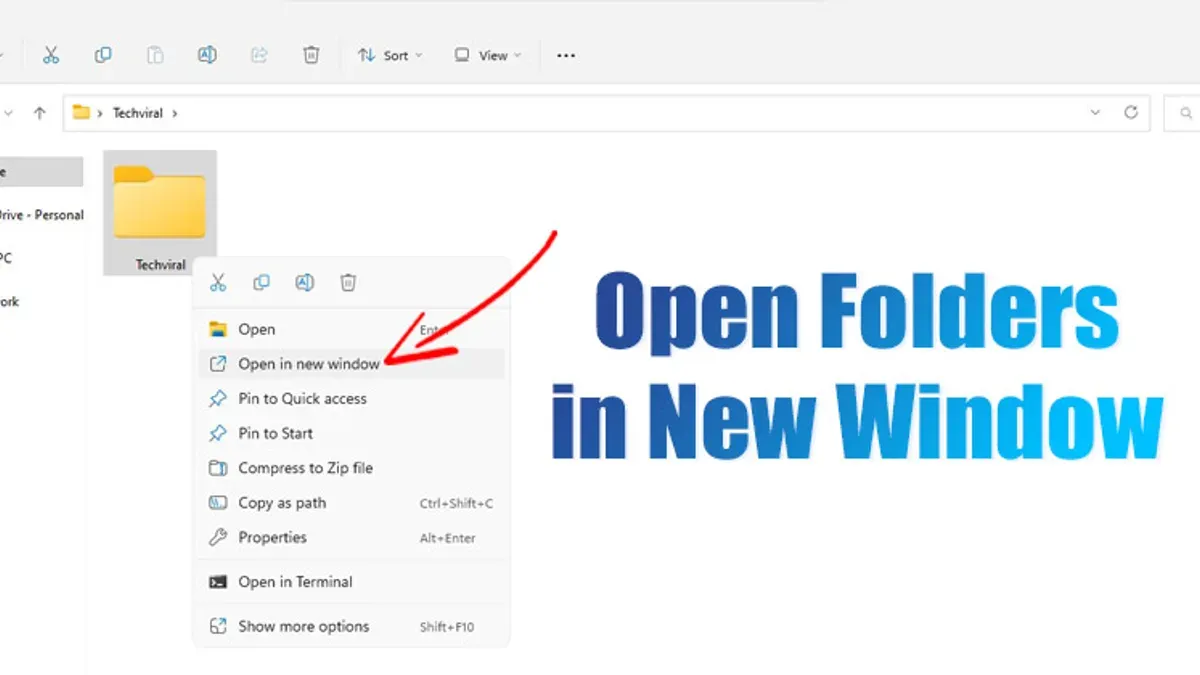Screen dimensions: 1200x675
Task: Click the Copy icon in the top toolbar
Action: click(103, 56)
